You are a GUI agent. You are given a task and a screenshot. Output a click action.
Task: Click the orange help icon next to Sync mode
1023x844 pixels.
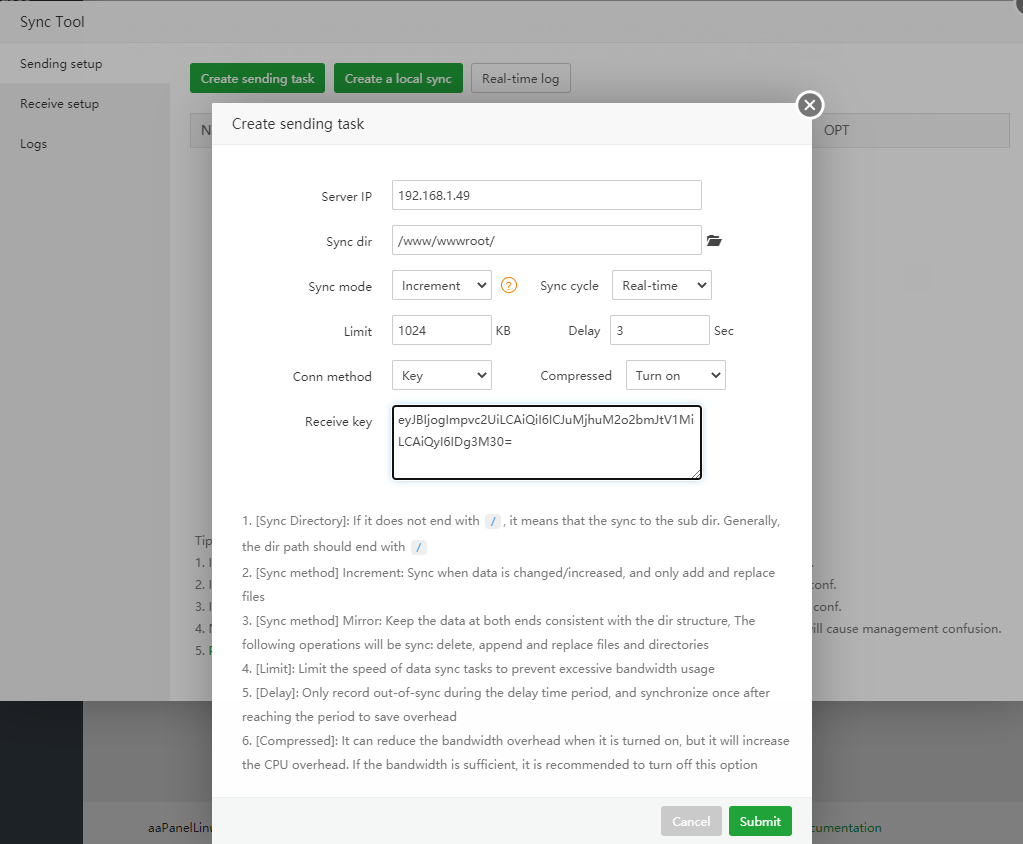(x=509, y=286)
